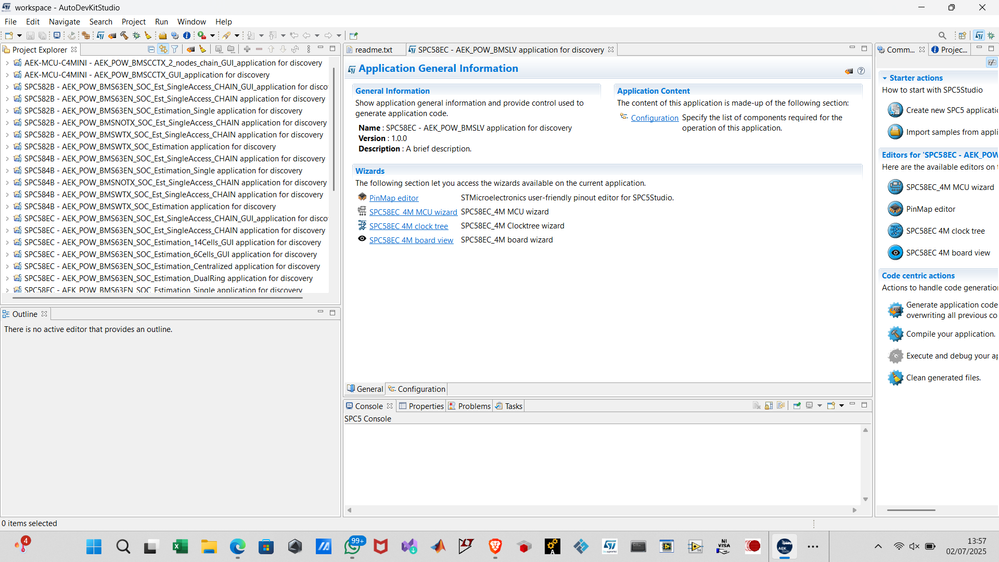Click the Configuration link in Application Content
Viewport: 999px width, 562px height.
click(654, 118)
